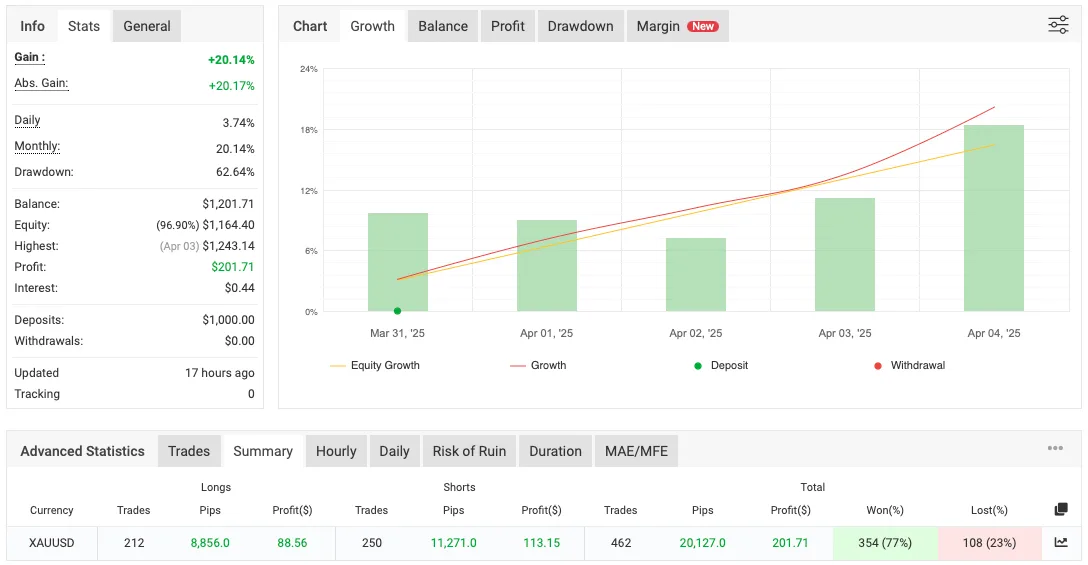Open the Margin tab marked New

point(677,26)
